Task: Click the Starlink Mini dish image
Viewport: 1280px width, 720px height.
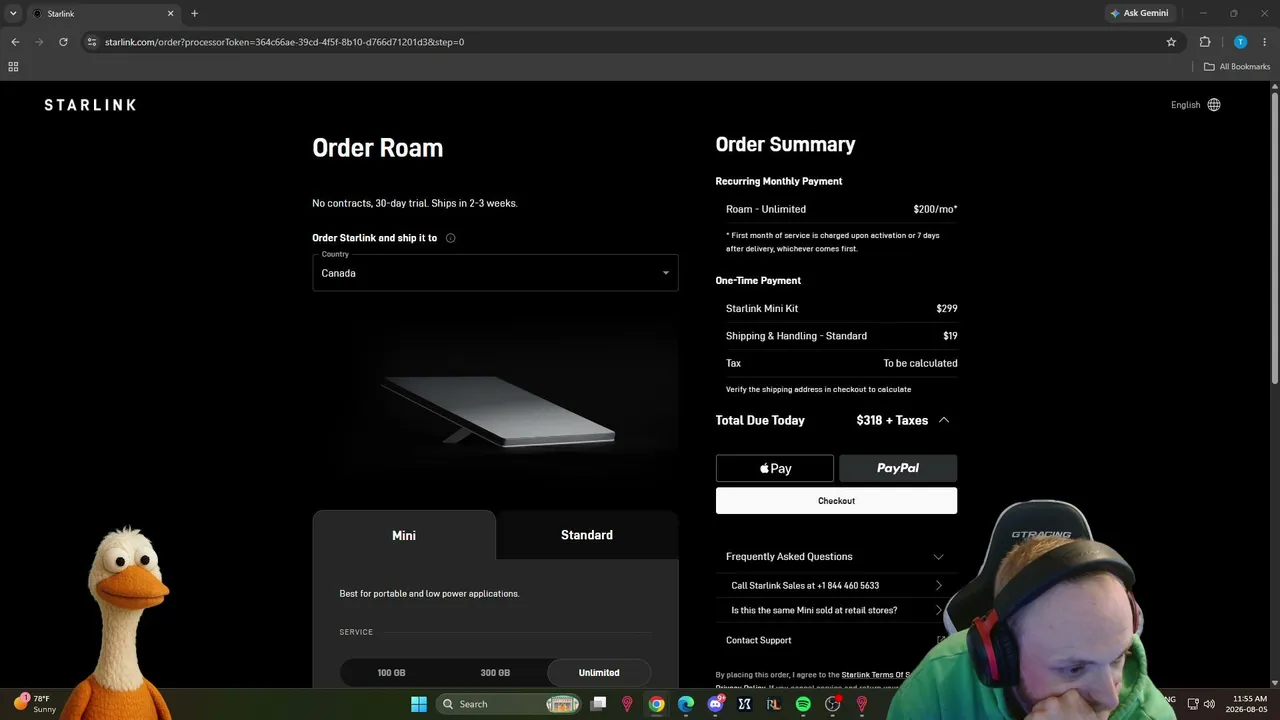Action: 497,410
